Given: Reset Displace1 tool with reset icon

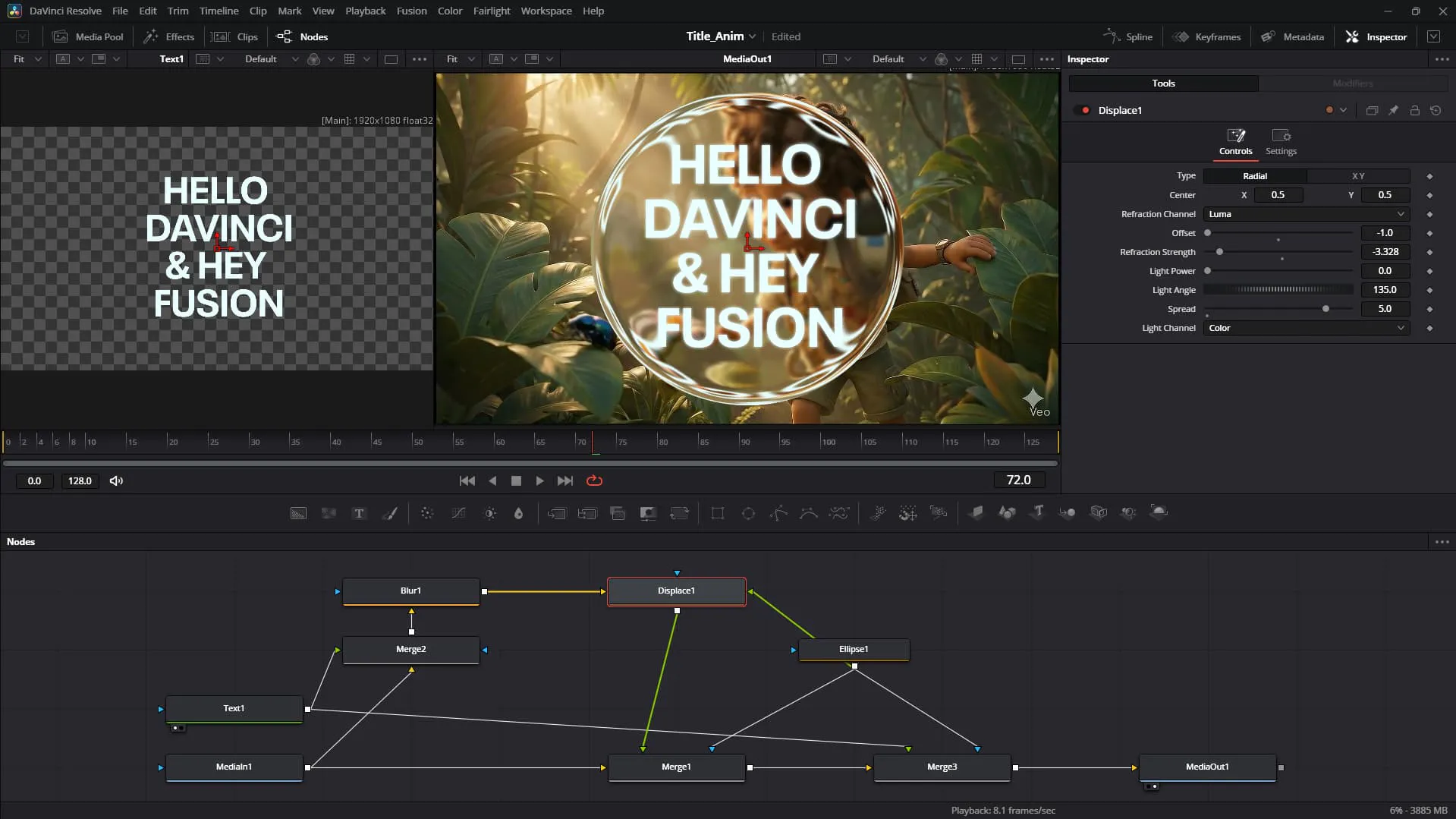Looking at the screenshot, I should [1436, 111].
